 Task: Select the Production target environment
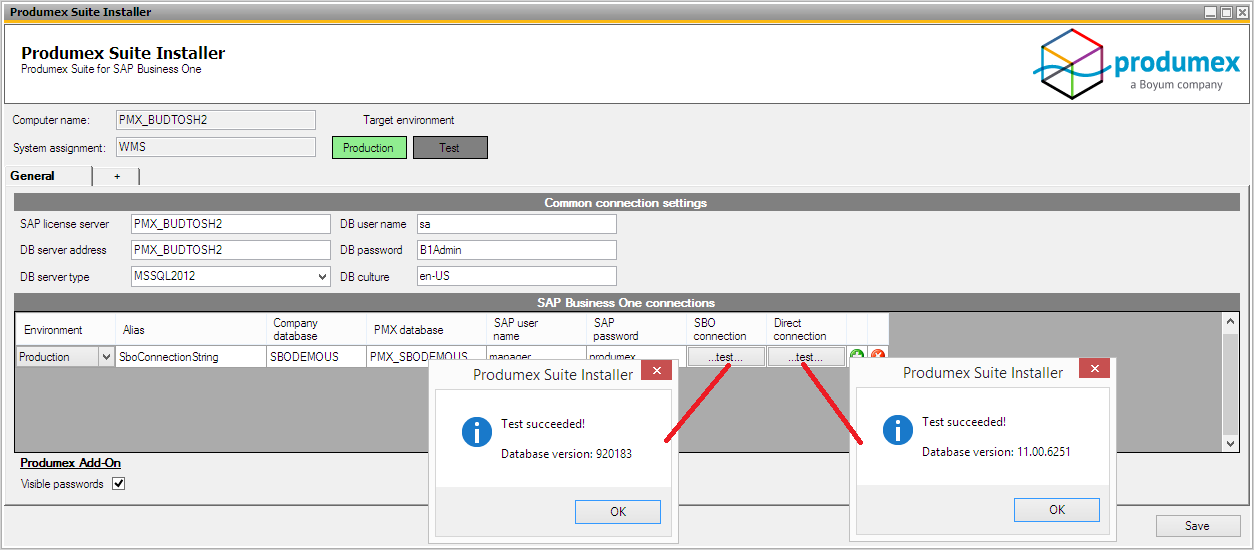pos(369,148)
